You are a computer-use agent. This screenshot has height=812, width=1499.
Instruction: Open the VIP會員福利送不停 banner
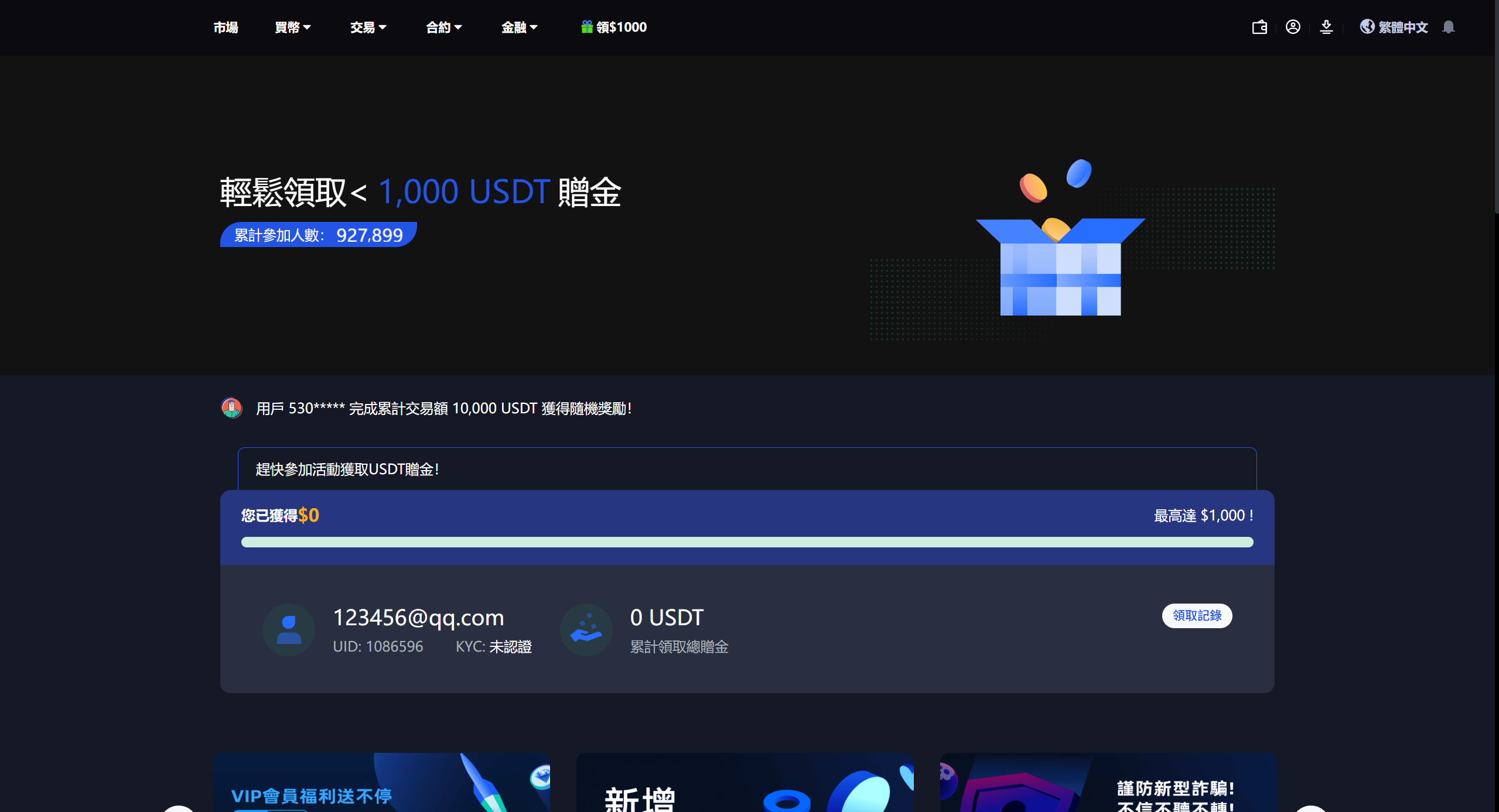(381, 783)
